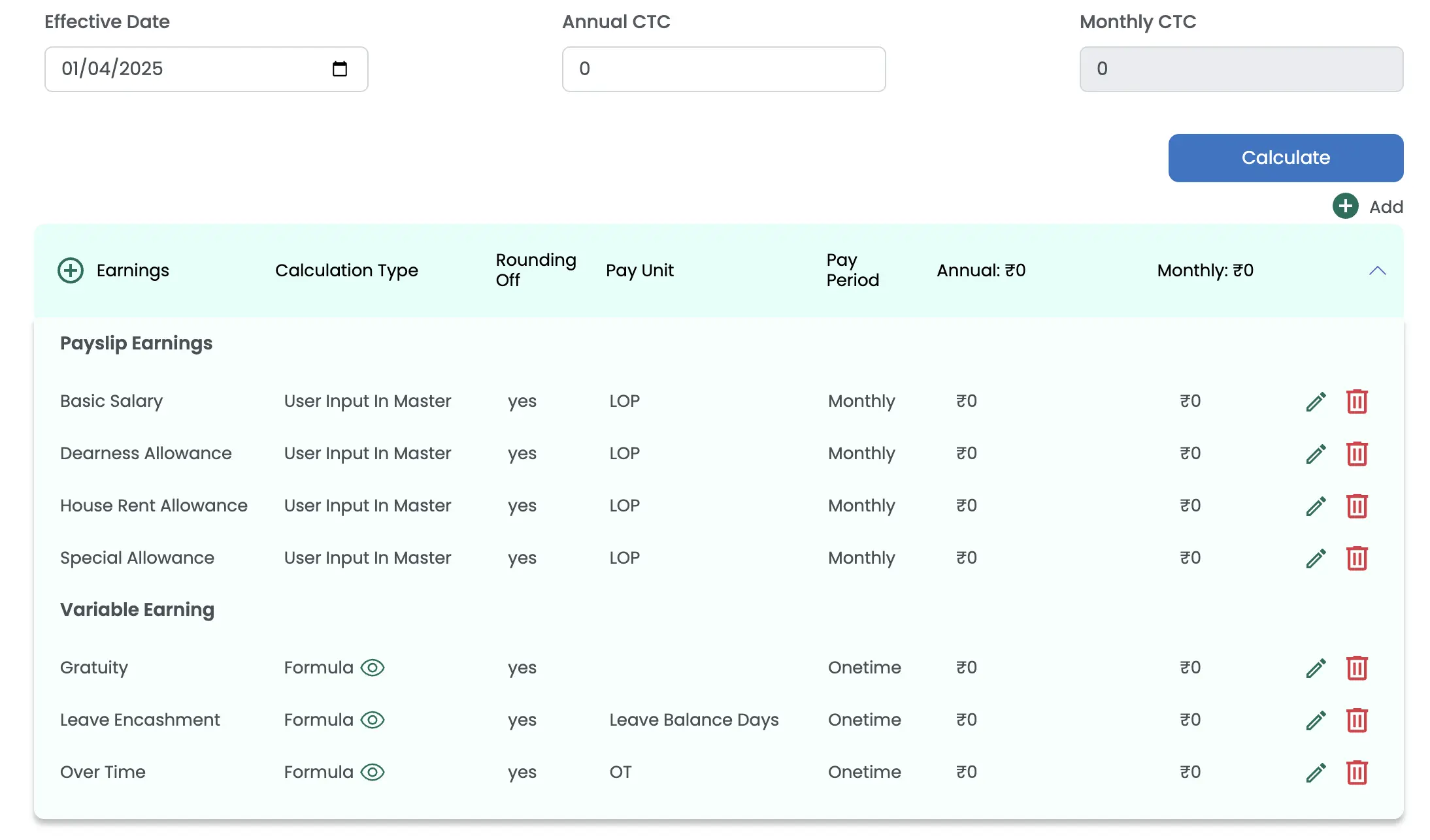Delete the Basic Salary earning
Viewport: 1430px width, 840px height.
[x=1357, y=401]
